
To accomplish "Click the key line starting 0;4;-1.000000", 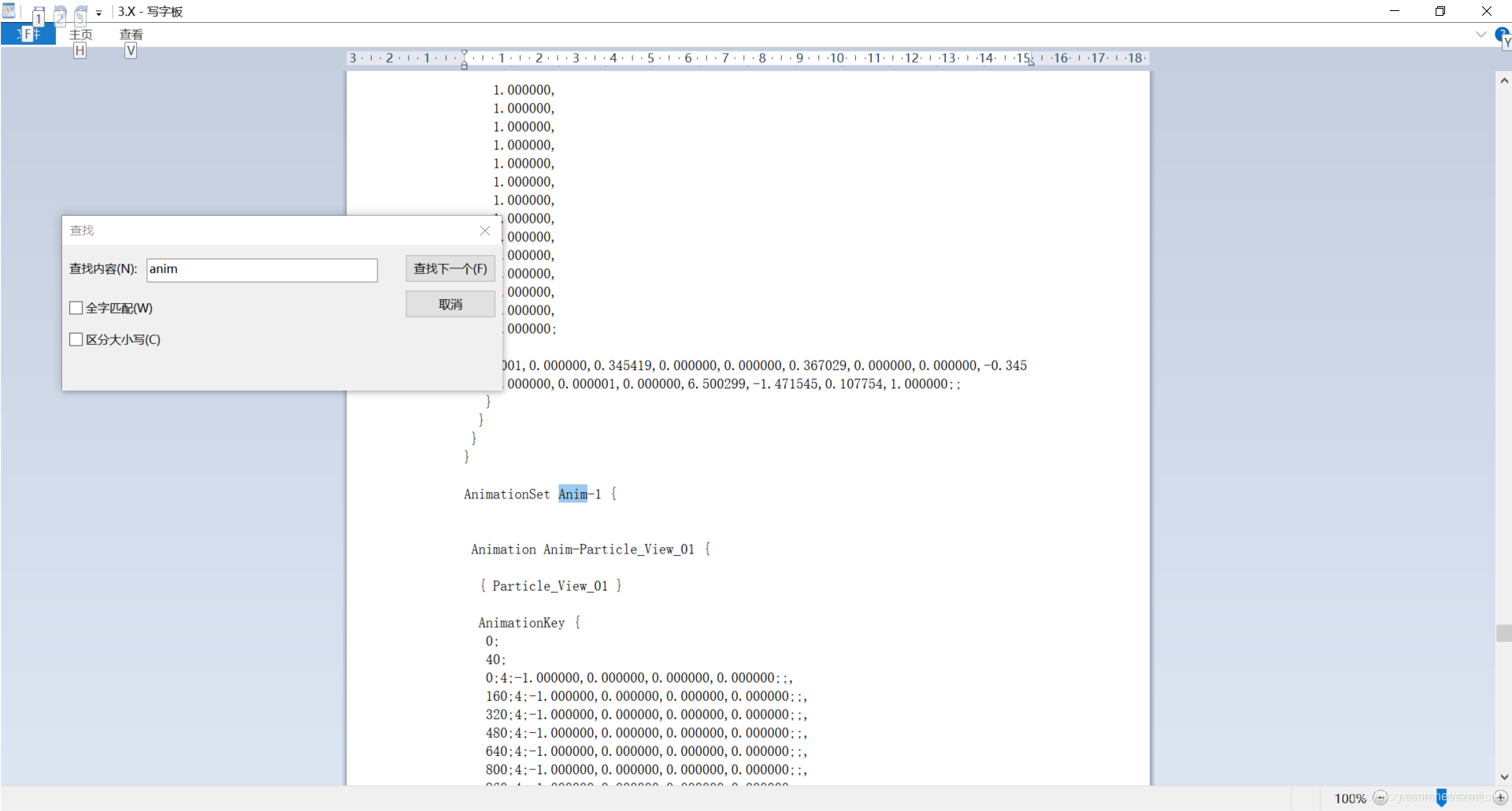I will (639, 678).
